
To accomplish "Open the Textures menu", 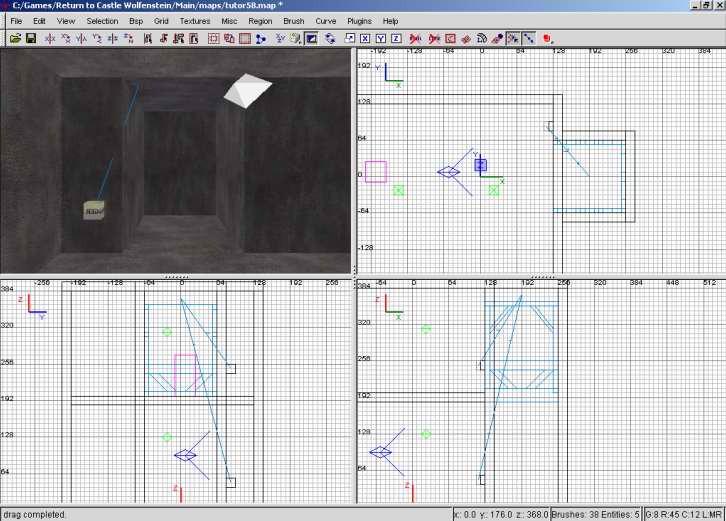I will [x=195, y=21].
